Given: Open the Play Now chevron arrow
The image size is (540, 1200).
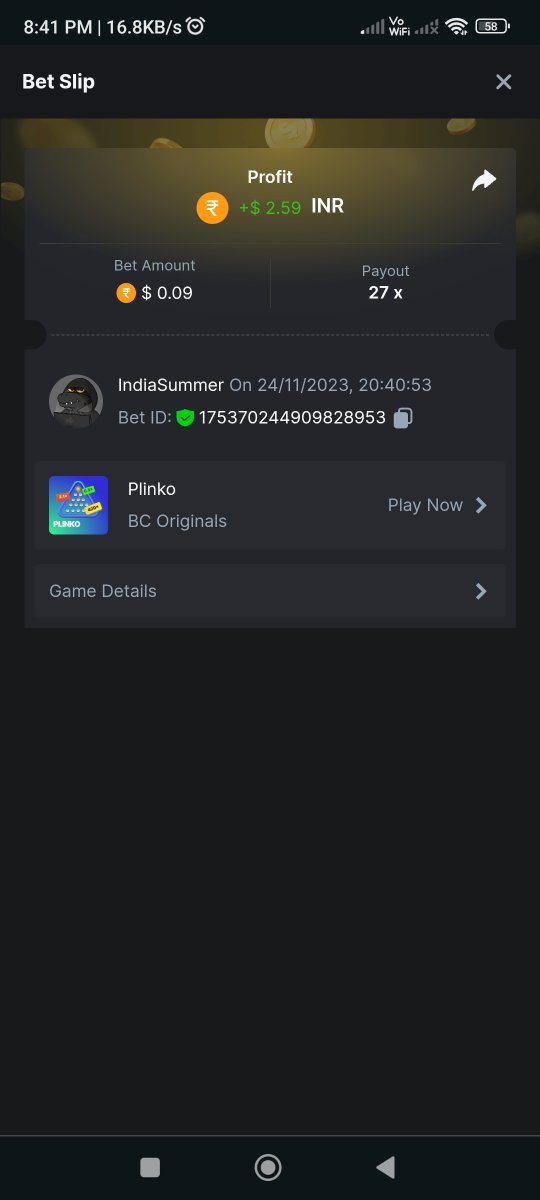Looking at the screenshot, I should 481,505.
